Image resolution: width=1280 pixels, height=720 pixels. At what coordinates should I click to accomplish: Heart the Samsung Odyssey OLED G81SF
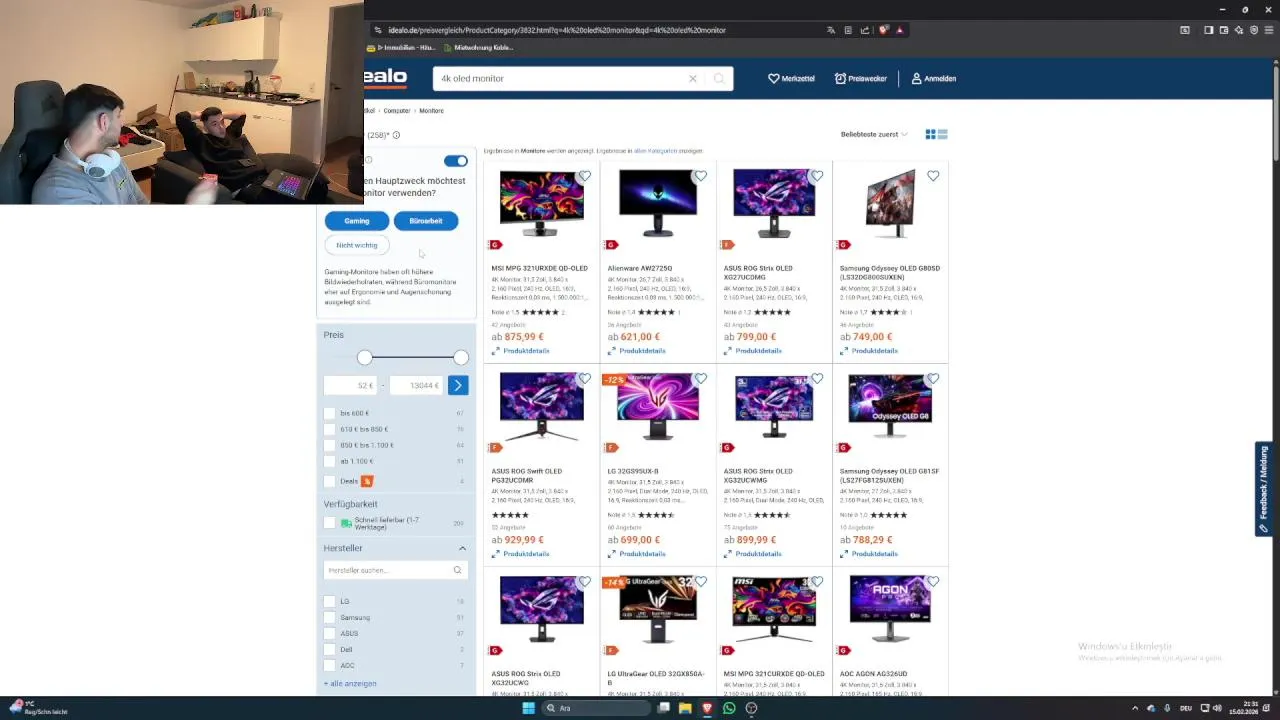pyautogui.click(x=933, y=379)
